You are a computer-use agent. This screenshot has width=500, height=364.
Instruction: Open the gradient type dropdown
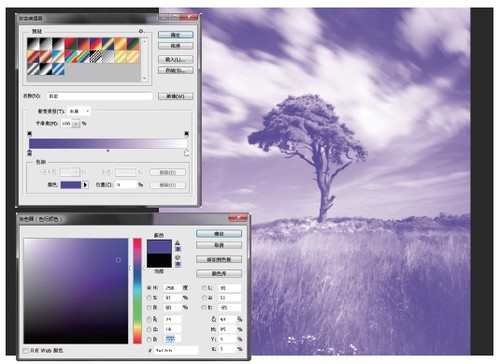79,111
